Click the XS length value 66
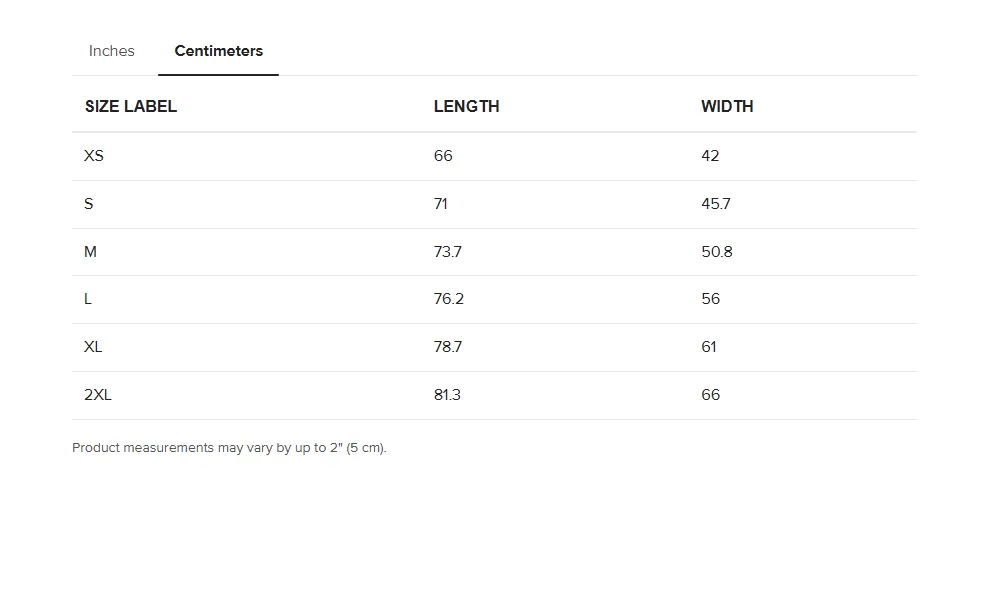The image size is (1000, 600). (443, 156)
